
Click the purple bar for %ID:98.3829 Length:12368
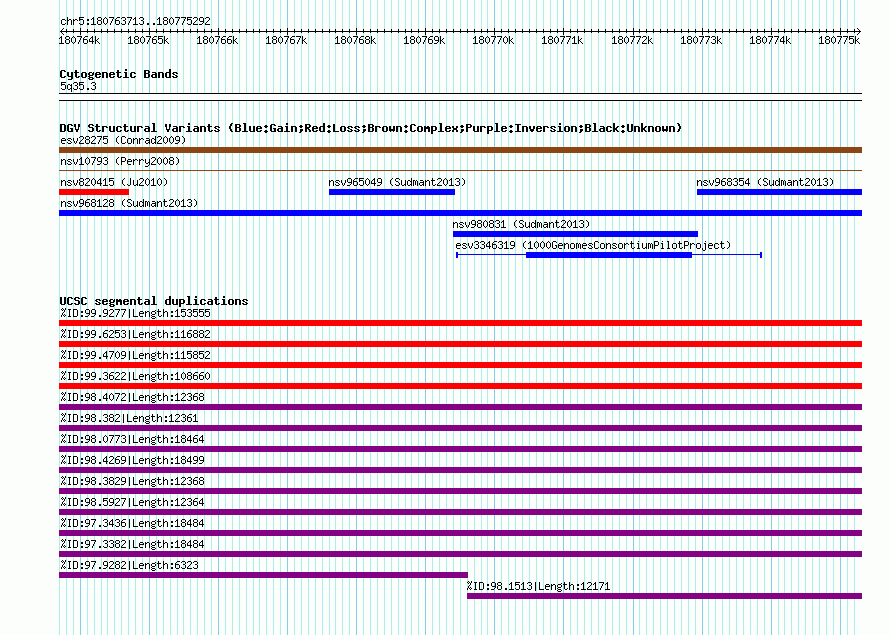460,491
